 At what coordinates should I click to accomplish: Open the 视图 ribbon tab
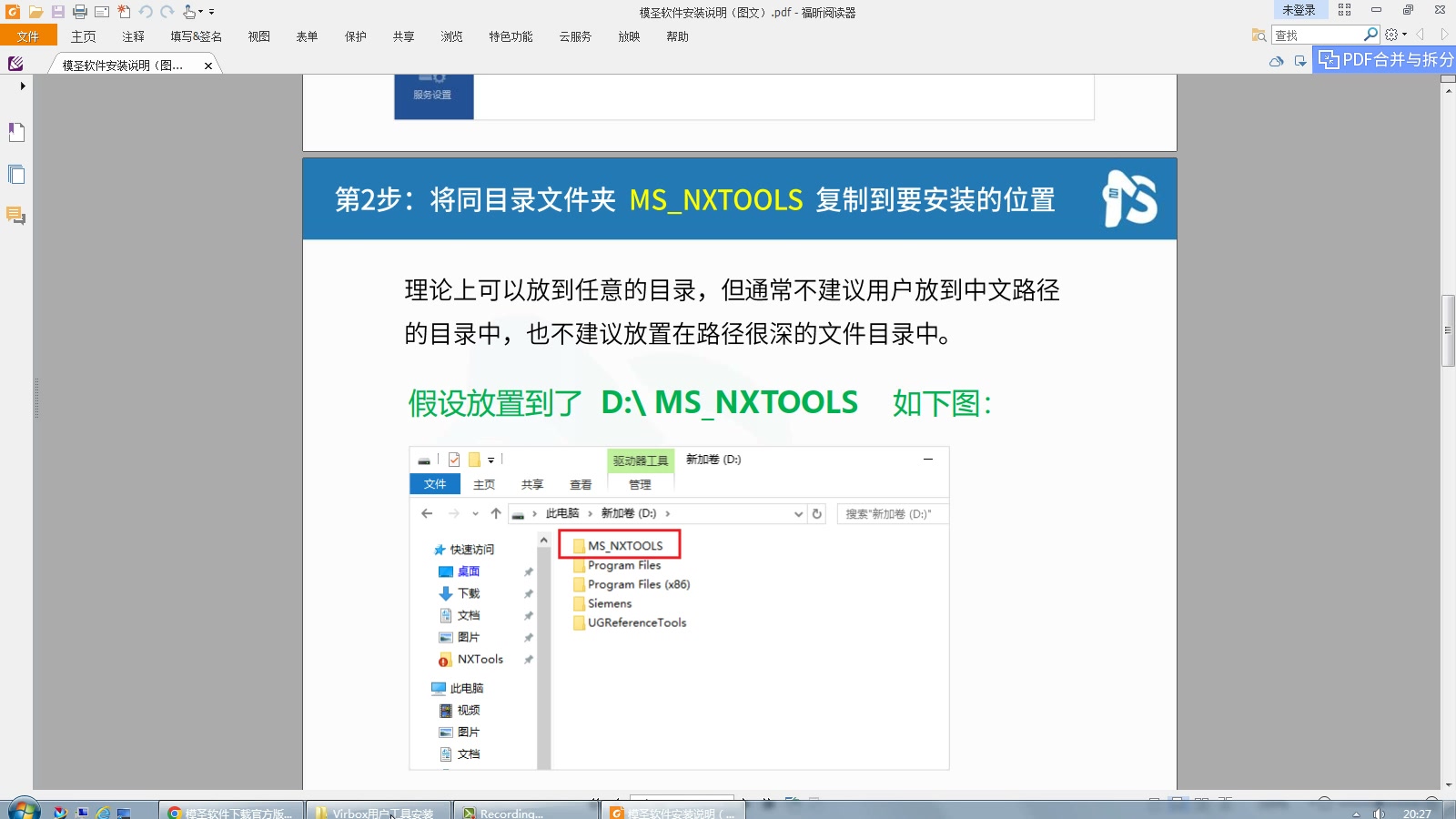(x=259, y=36)
